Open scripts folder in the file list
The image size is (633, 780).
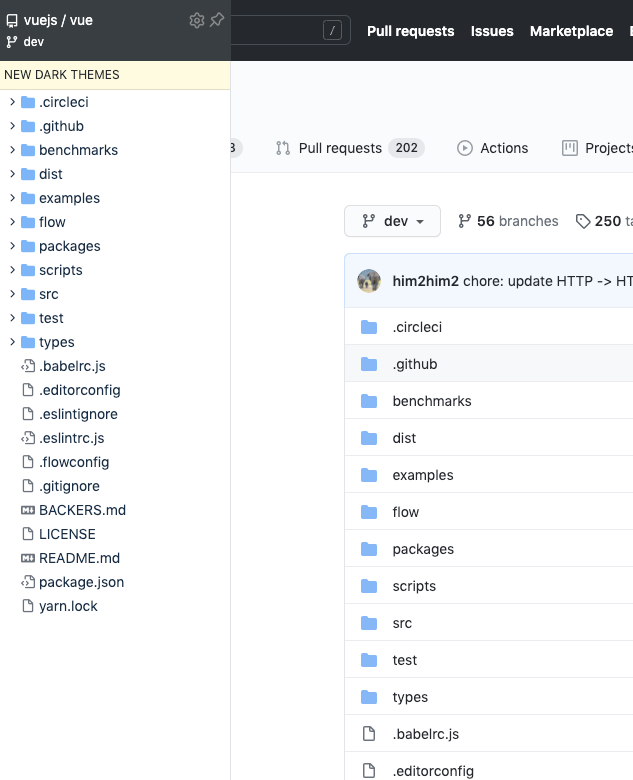coord(414,586)
